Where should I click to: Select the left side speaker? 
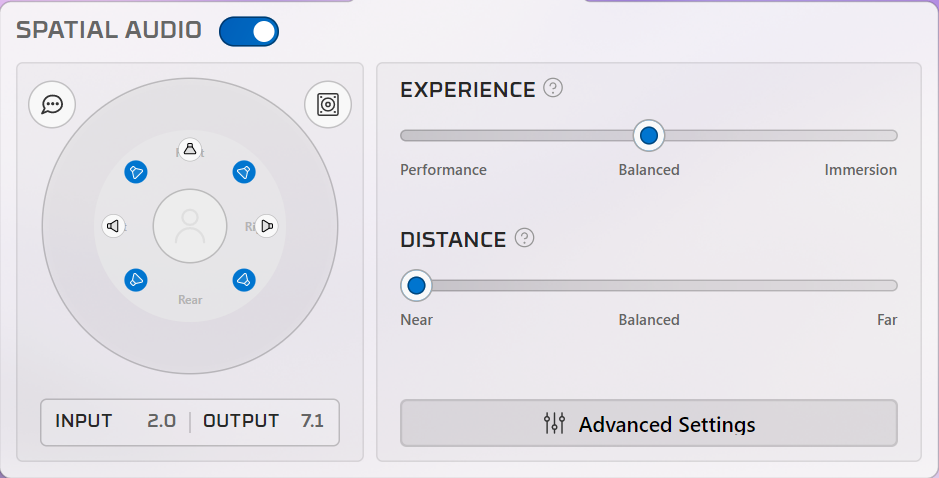point(113,226)
